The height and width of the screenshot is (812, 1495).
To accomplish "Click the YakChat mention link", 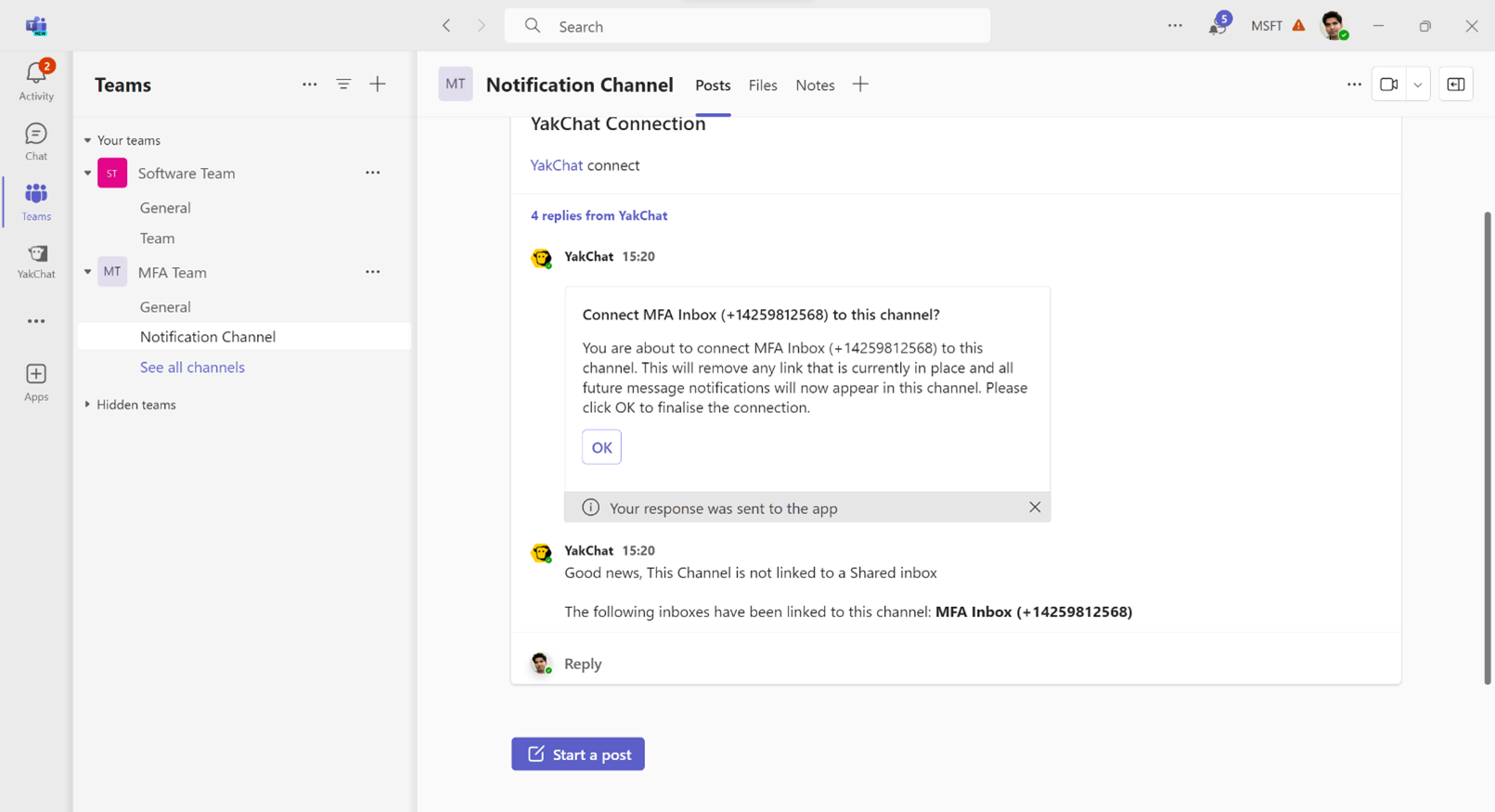I will coord(556,165).
